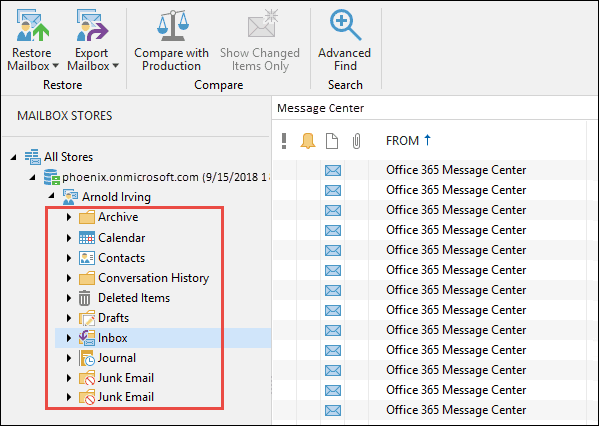The image size is (599, 426).
Task: Click the Calendar grid icon
Action: tap(87, 238)
